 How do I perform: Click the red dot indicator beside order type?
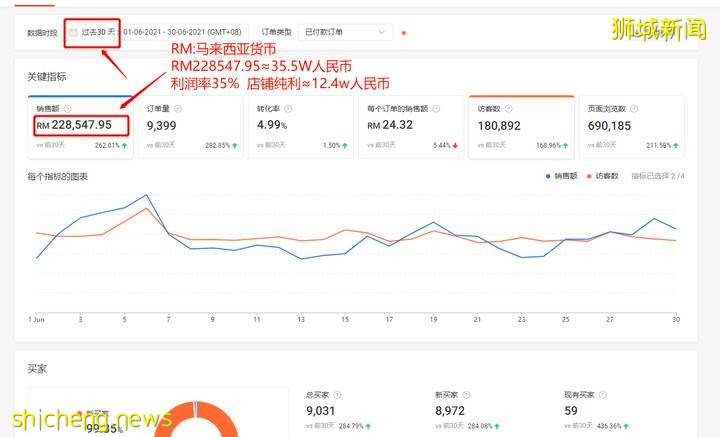(404, 33)
